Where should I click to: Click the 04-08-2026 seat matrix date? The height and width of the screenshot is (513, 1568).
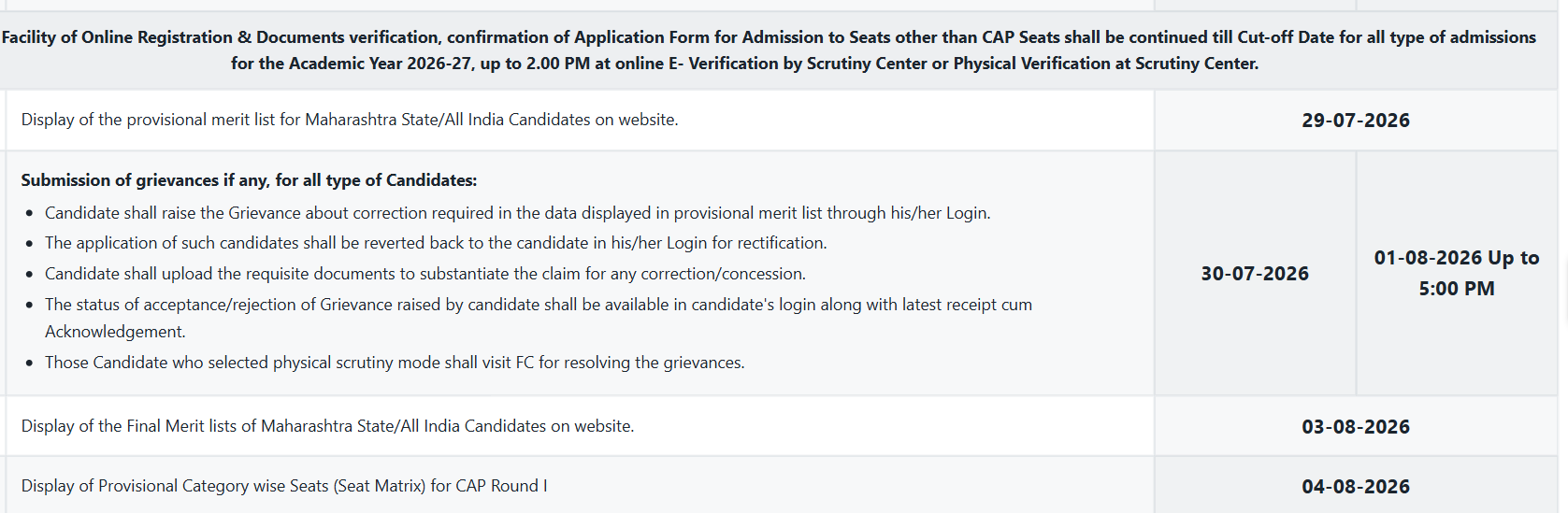[1355, 487]
